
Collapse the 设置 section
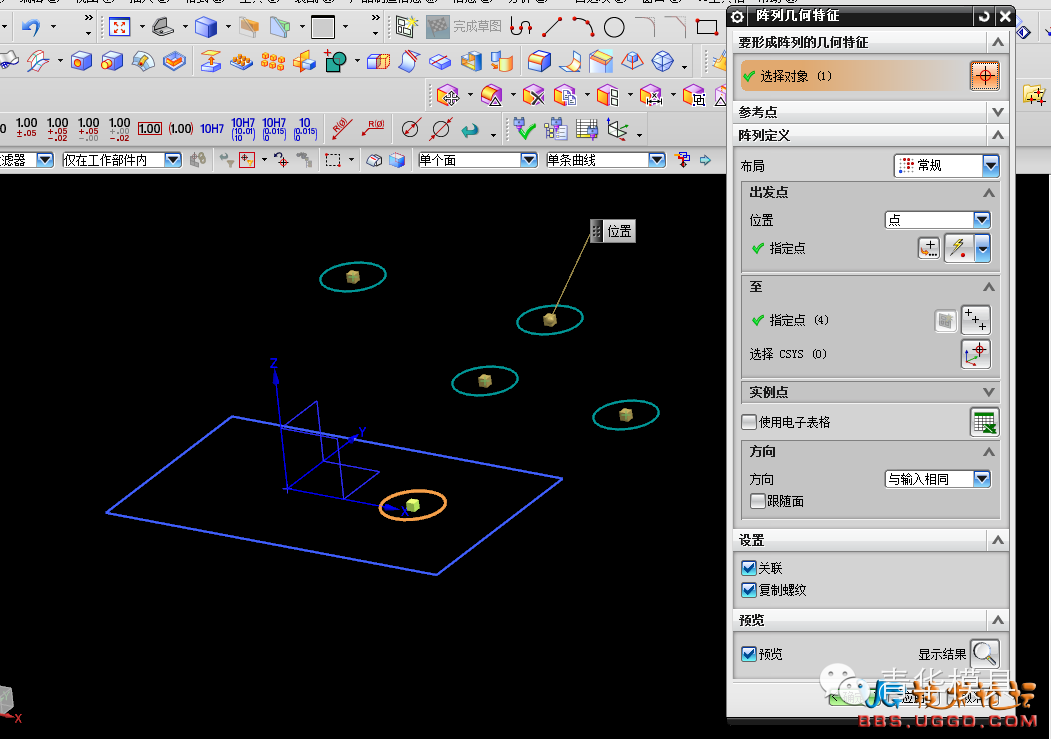[997, 540]
